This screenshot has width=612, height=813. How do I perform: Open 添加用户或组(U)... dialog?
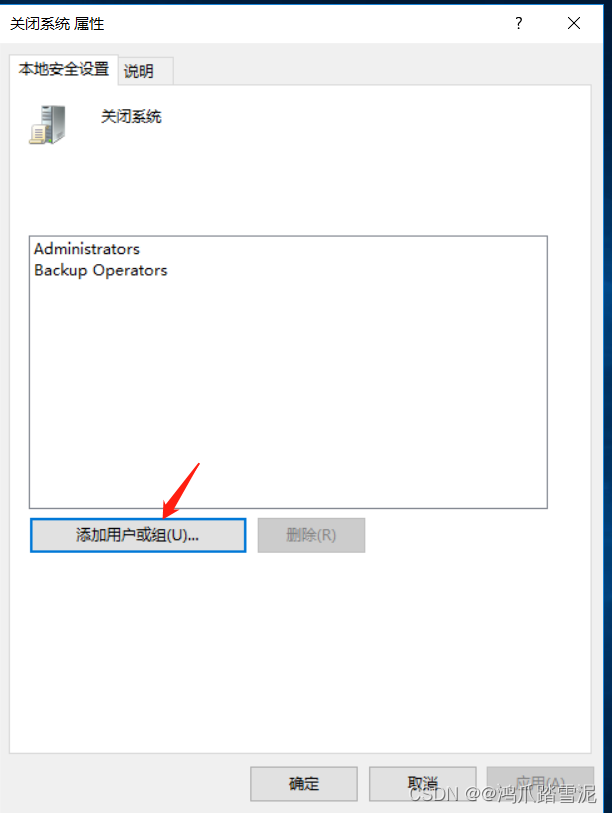pos(138,535)
